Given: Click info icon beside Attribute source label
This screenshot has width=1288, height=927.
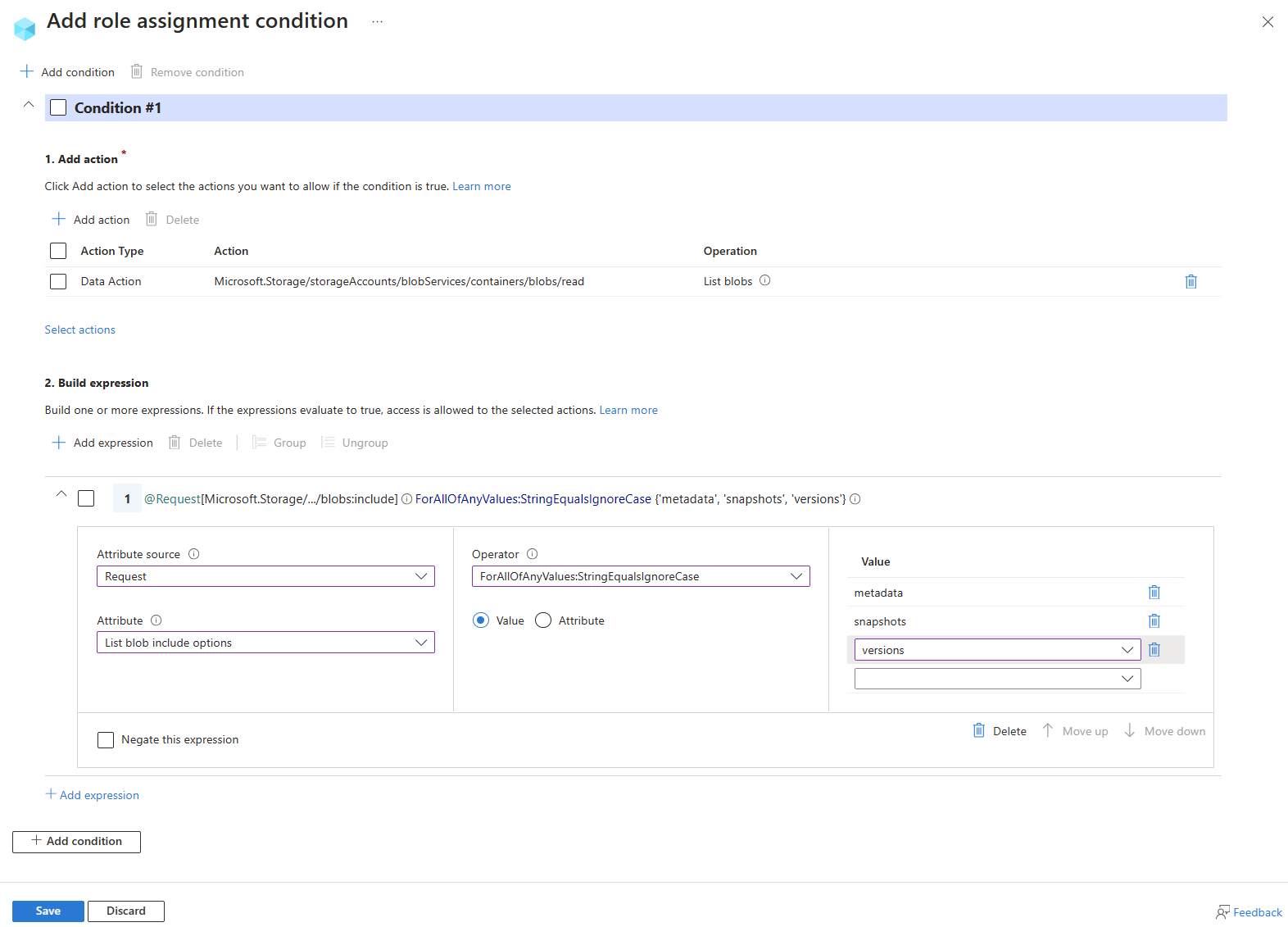Looking at the screenshot, I should click(x=194, y=554).
